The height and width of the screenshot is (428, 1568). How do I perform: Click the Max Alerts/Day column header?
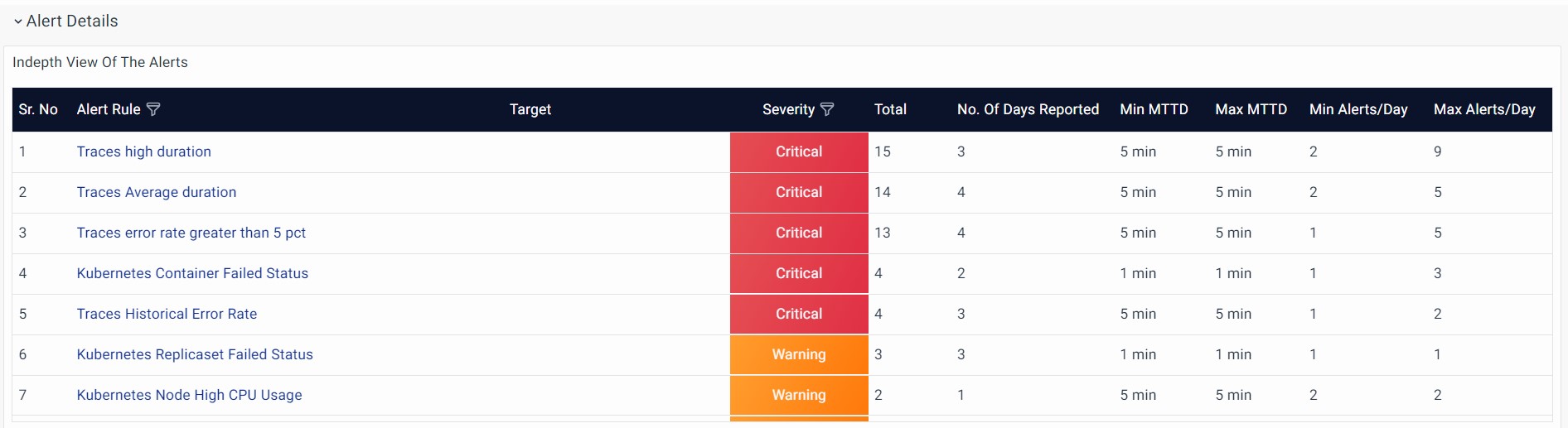click(1484, 109)
